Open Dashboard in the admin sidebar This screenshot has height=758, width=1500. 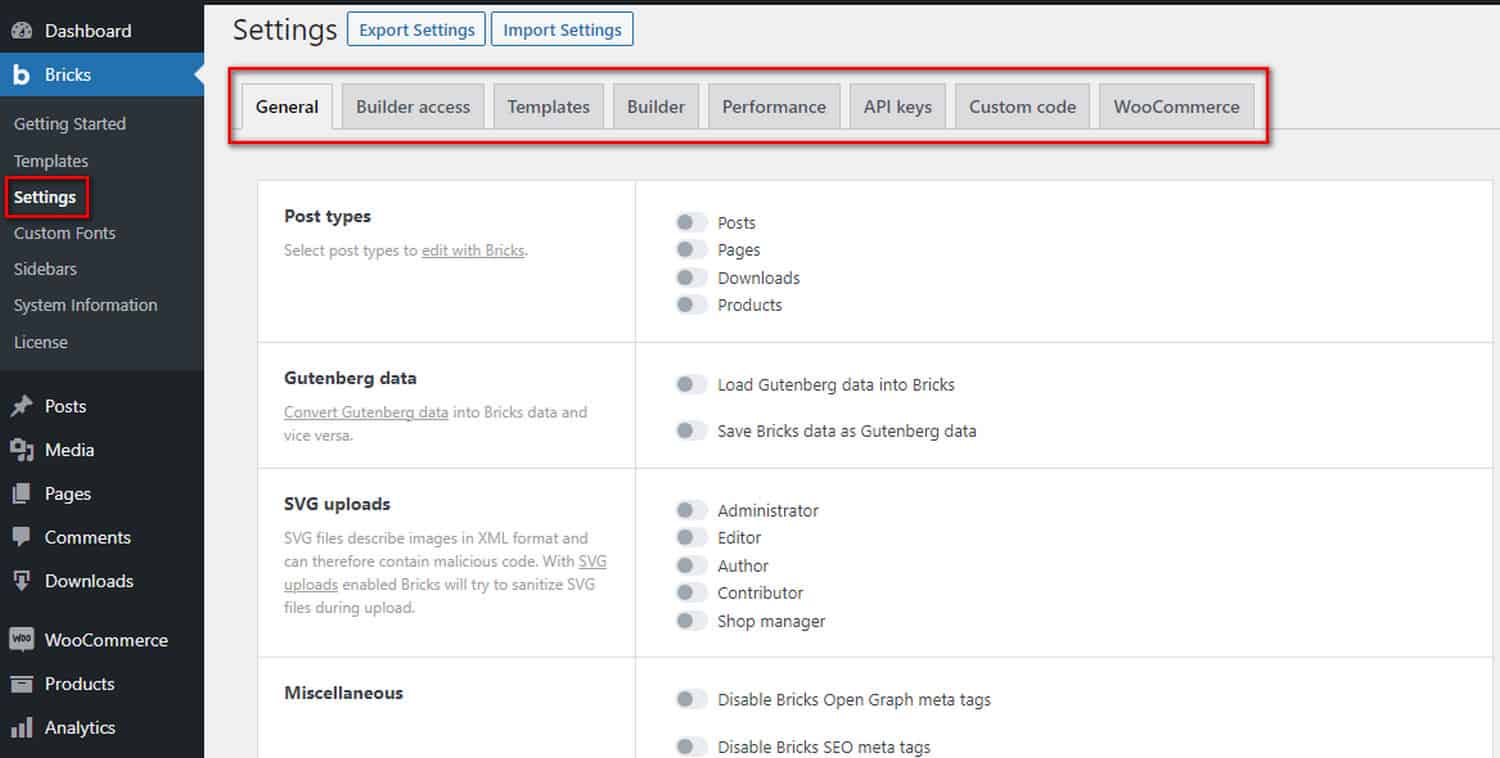click(x=102, y=31)
